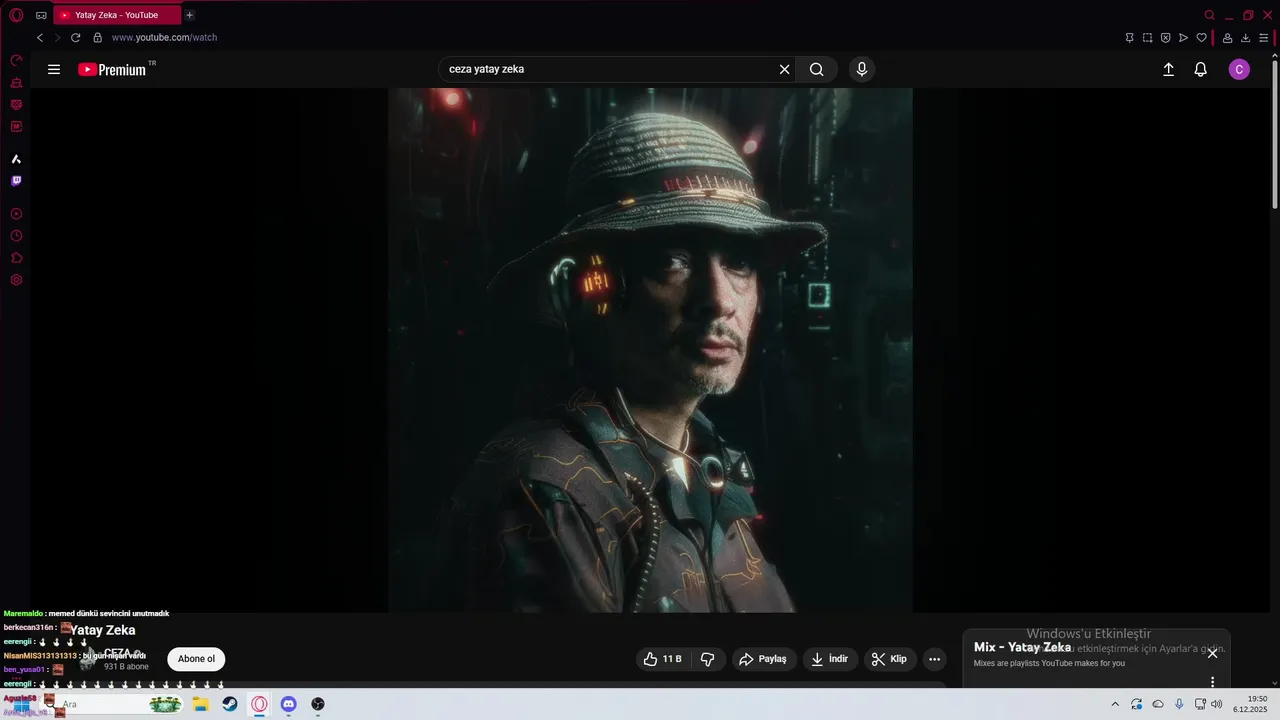Open the sidebar icon marked with M
The height and width of the screenshot is (720, 1280).
[x=16, y=127]
